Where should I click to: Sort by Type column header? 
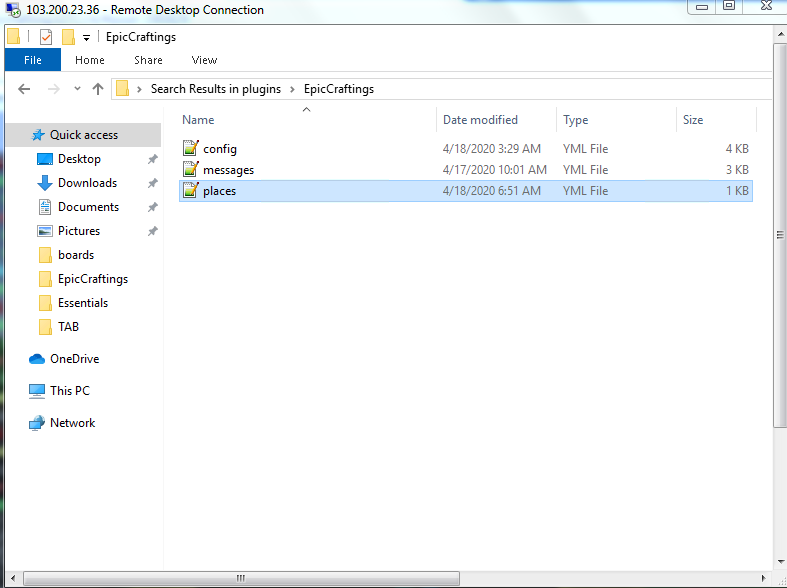point(576,120)
